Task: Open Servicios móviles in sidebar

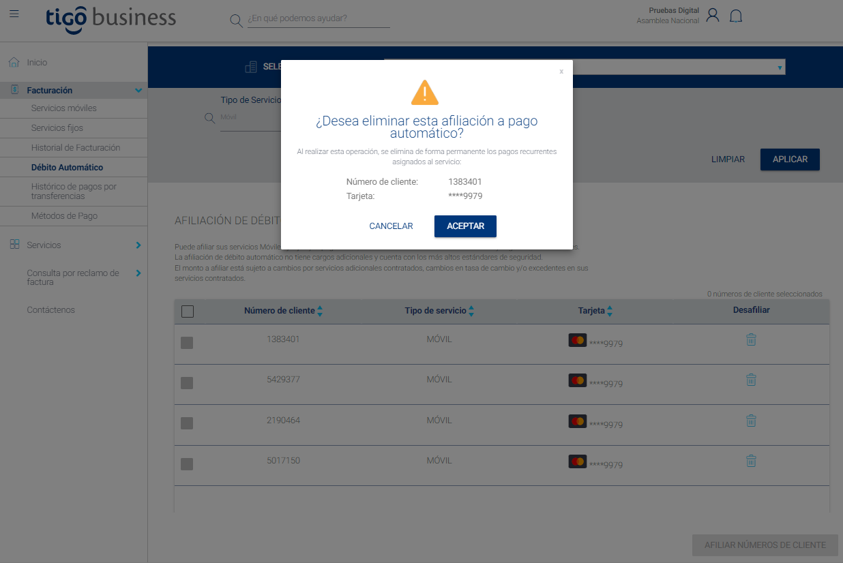Action: point(64,108)
